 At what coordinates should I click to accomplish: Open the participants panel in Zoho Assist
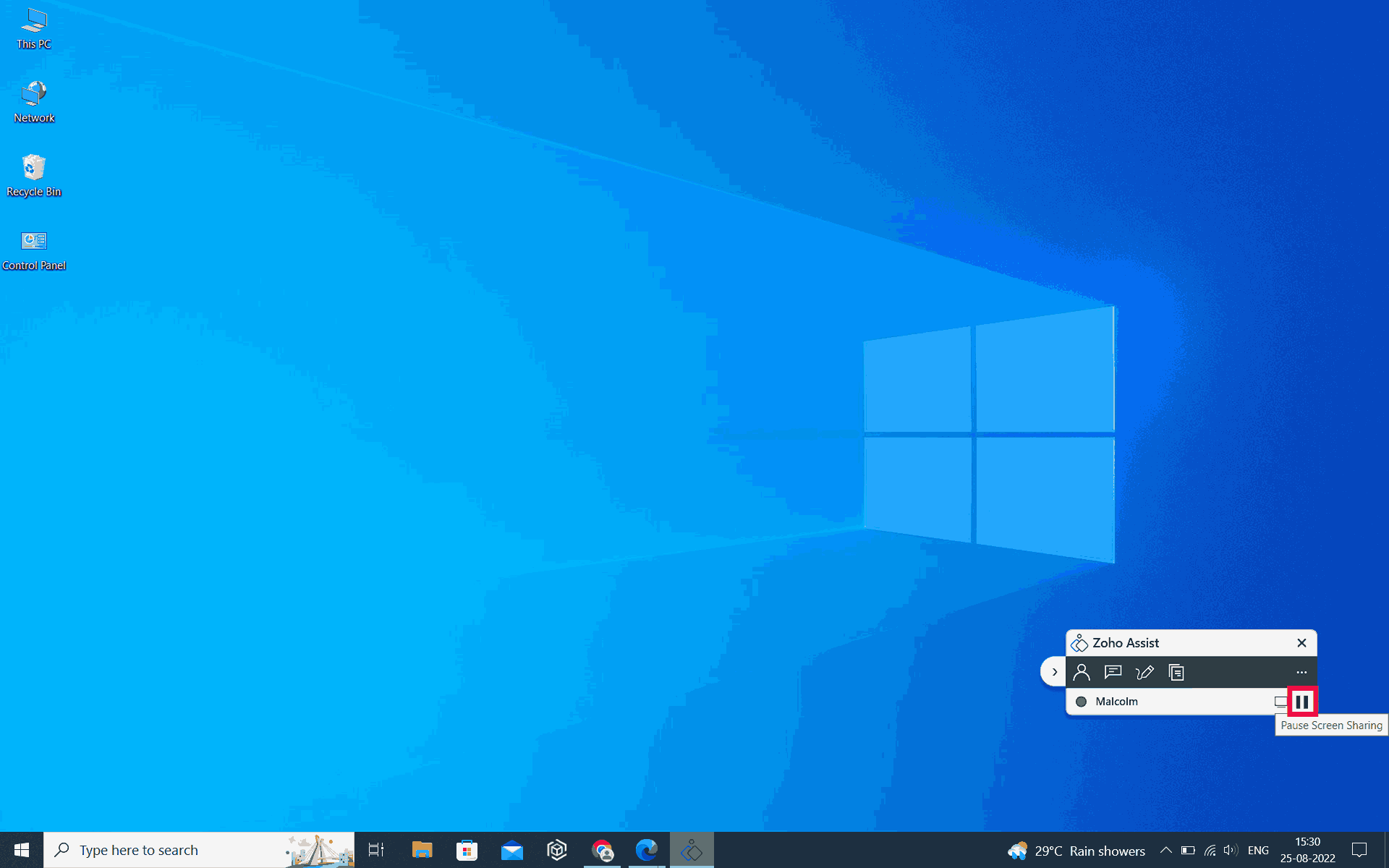coord(1082,673)
